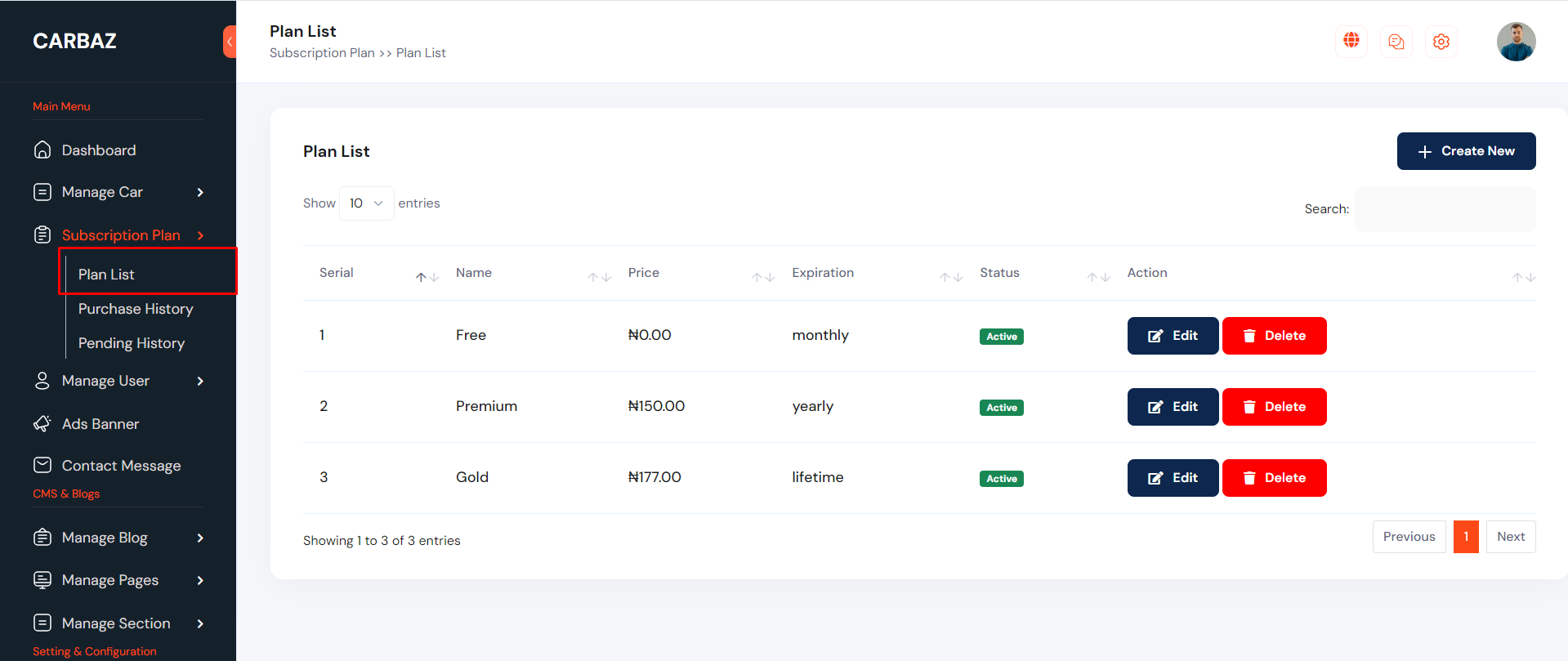The height and width of the screenshot is (661, 1568).
Task: Open the chat messages icon
Action: [x=1396, y=42]
